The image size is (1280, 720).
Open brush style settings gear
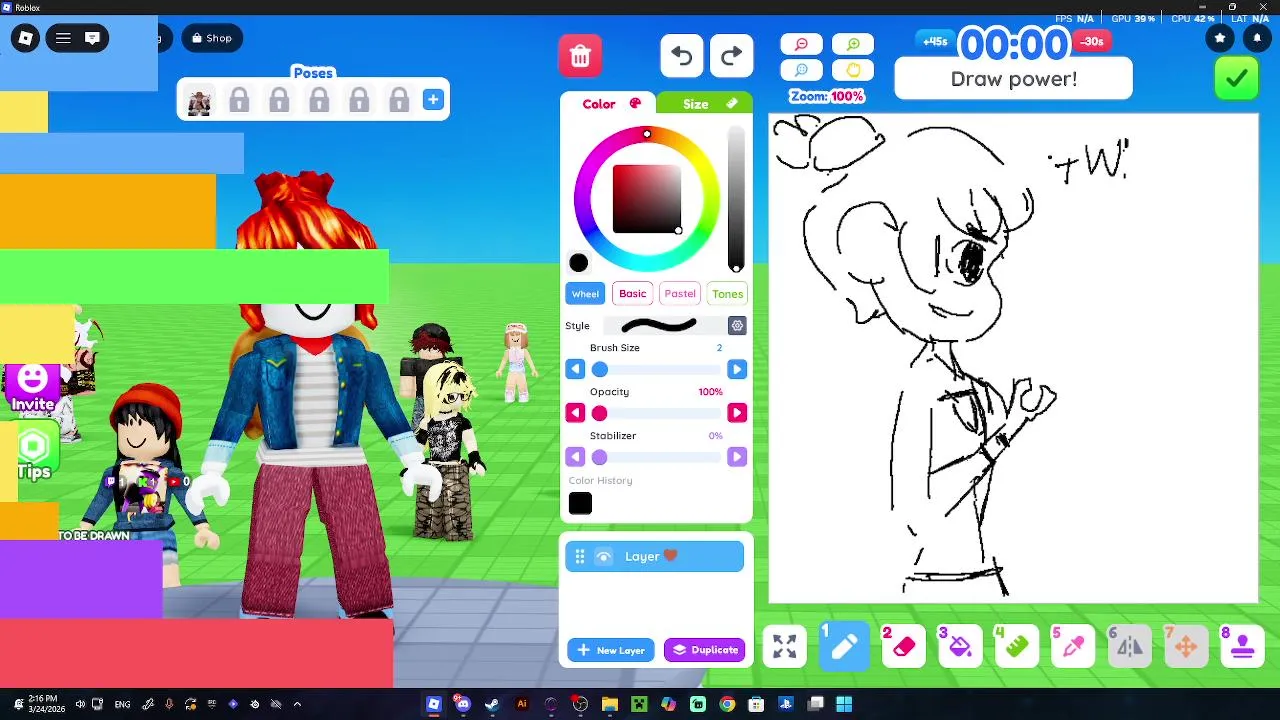(737, 326)
